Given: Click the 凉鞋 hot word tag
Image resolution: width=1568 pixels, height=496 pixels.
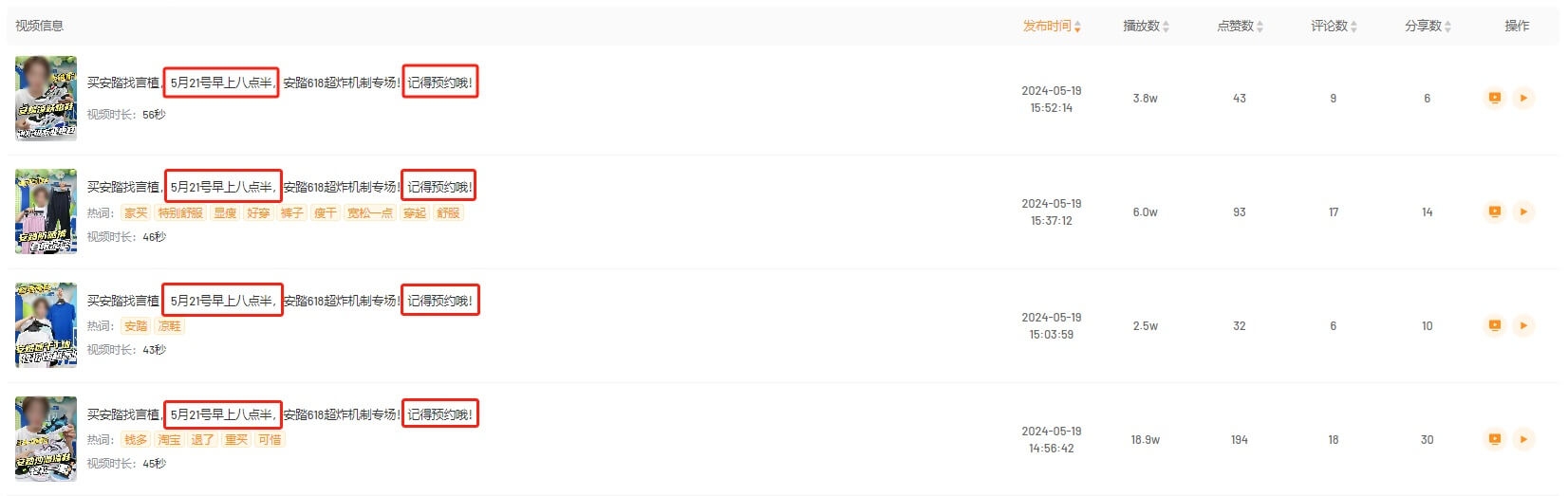Looking at the screenshot, I should 169,325.
